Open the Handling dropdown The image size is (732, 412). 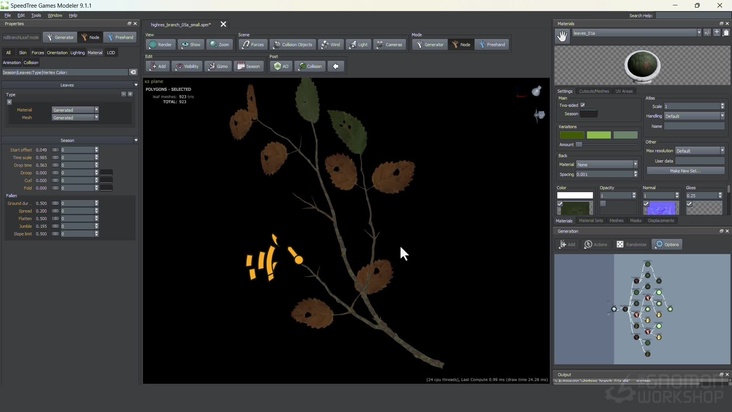coord(693,116)
